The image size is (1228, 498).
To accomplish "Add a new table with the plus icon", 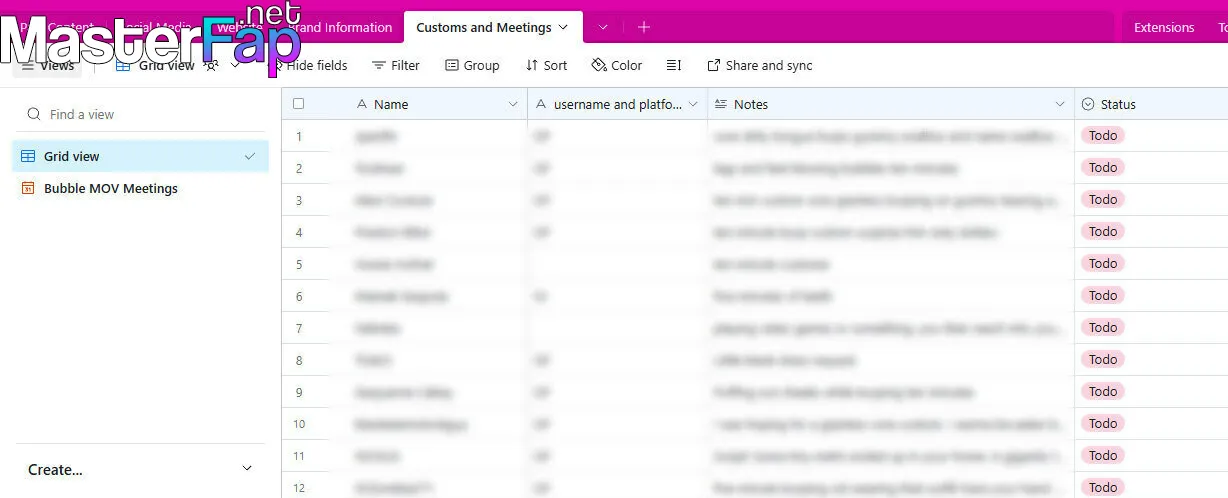I will [644, 27].
